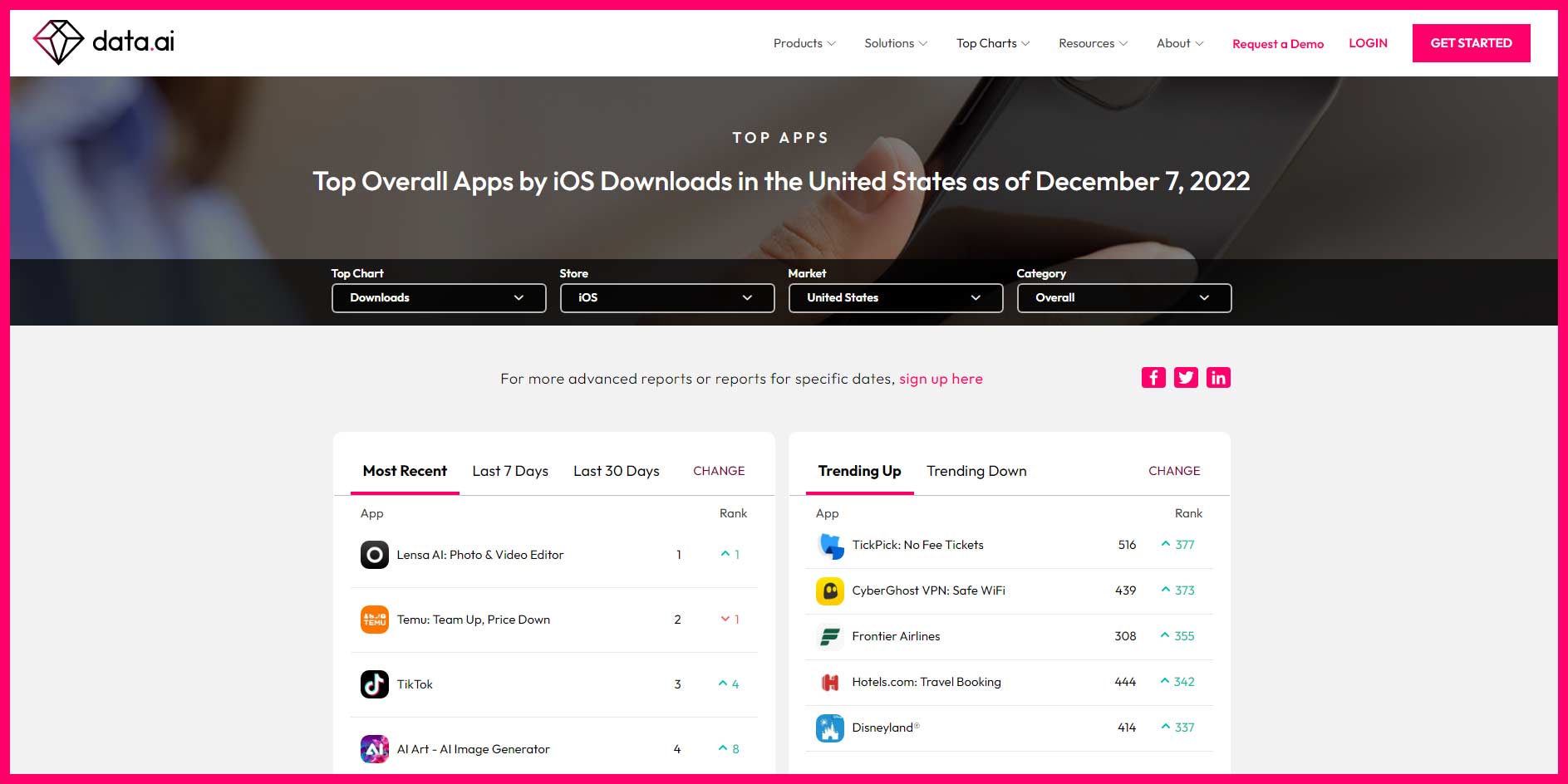Click the AI Art app icon
1568x784 pixels.
point(375,748)
